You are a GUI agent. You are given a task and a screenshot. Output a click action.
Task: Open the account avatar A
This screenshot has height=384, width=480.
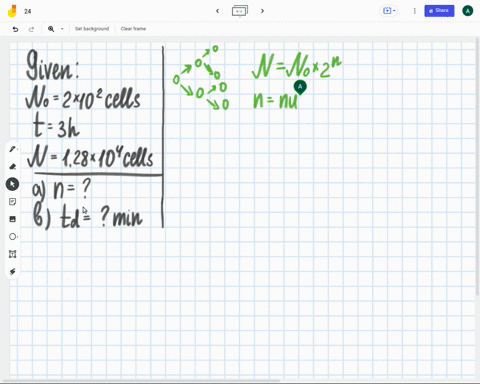tap(468, 11)
